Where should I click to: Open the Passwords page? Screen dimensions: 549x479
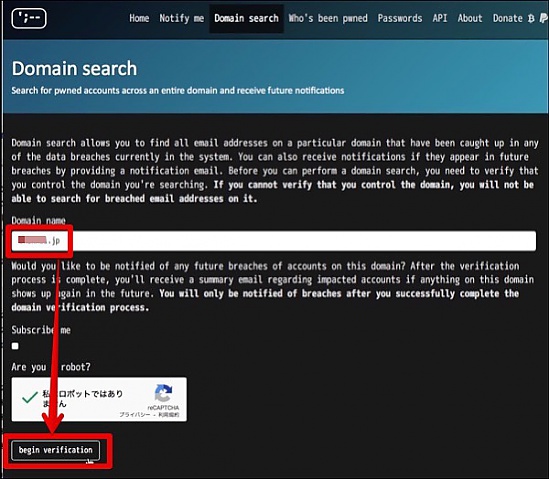tap(400, 18)
